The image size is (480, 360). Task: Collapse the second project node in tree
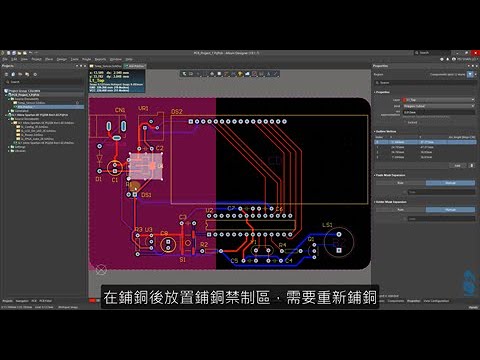click(x=6, y=115)
